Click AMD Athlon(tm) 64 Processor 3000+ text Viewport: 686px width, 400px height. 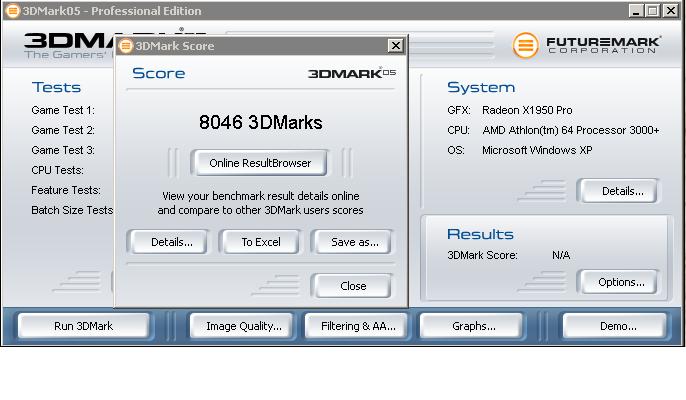[570, 130]
